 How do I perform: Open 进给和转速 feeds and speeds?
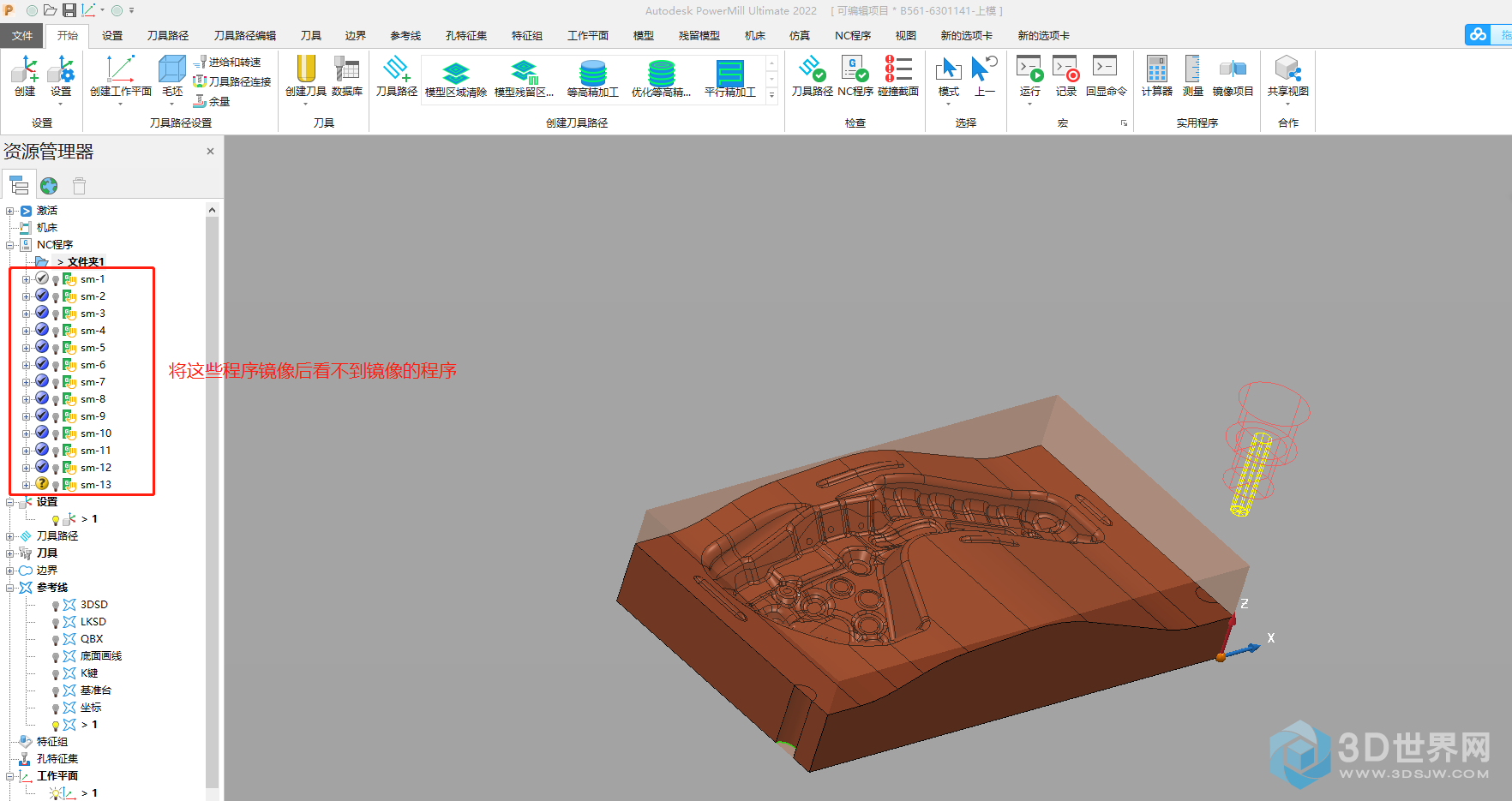(x=227, y=62)
